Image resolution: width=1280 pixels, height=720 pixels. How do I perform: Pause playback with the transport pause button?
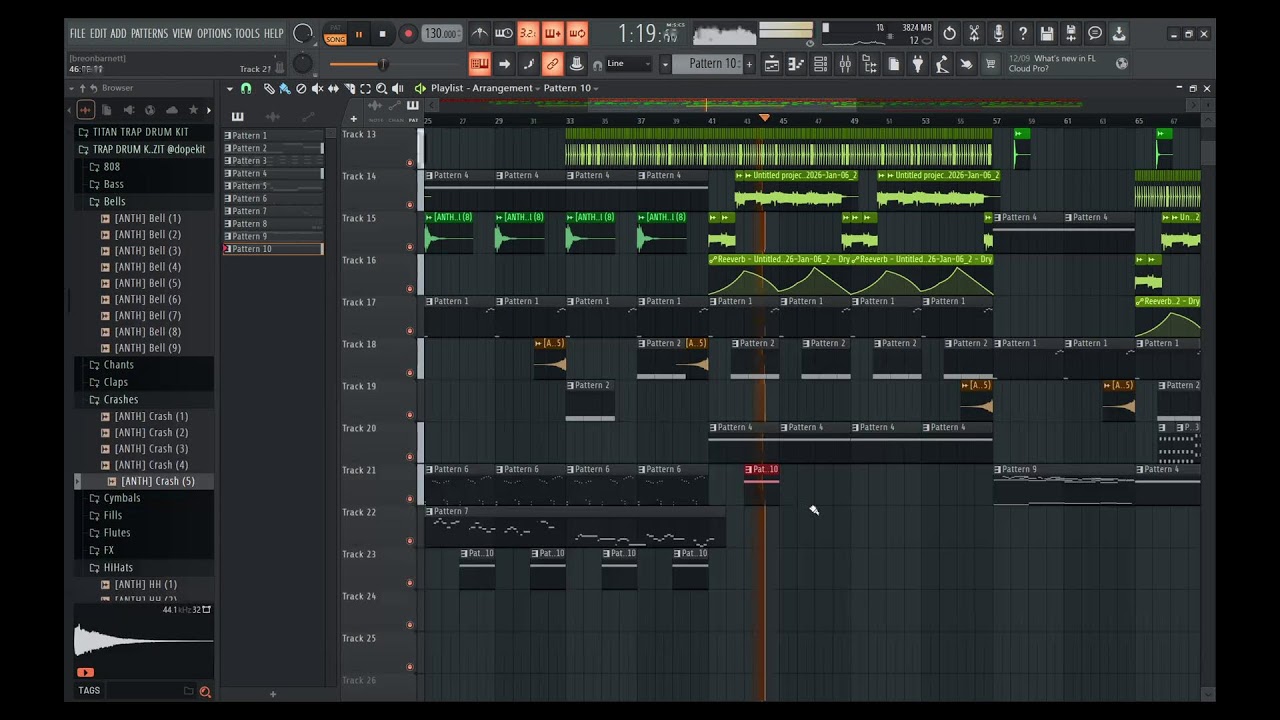point(359,34)
